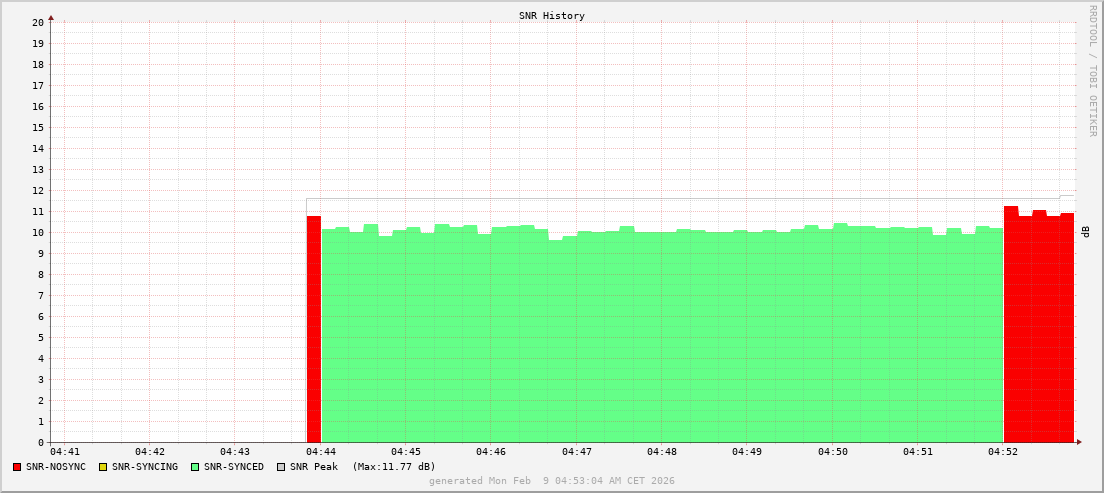This screenshot has width=1104, height=493.
Task: Click the dB unit label on right side
Action: click(x=1085, y=232)
